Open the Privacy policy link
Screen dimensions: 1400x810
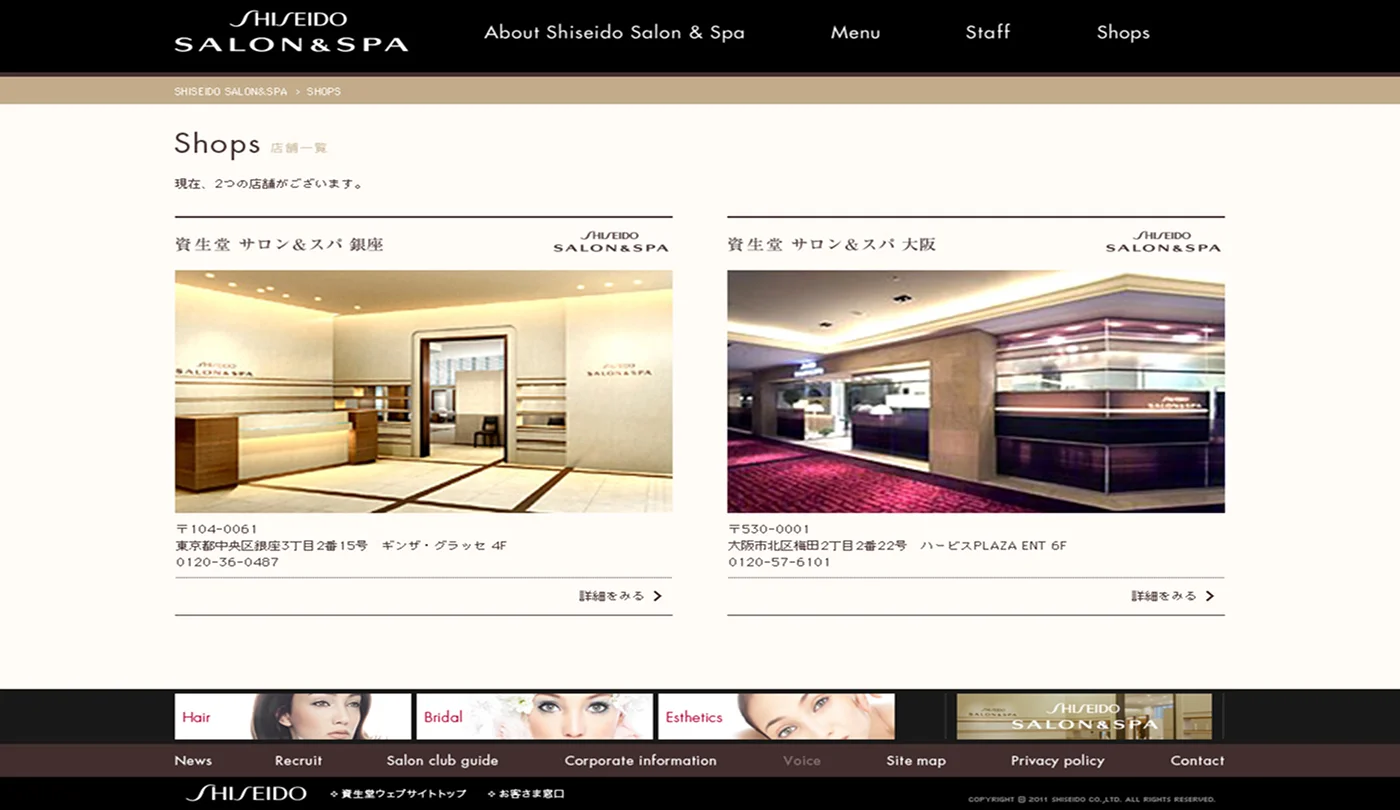pos(1057,760)
